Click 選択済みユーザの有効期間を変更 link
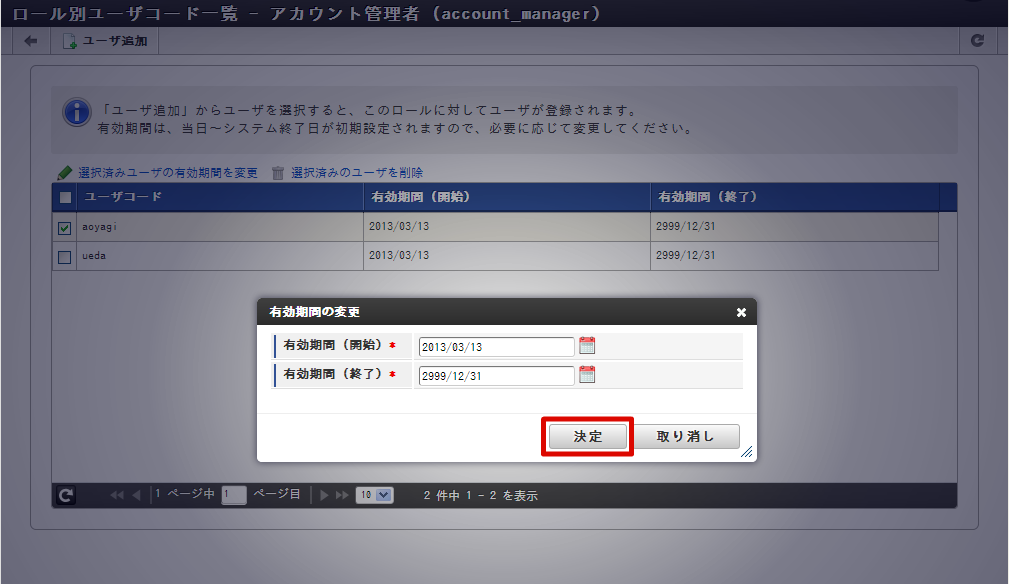 tap(168, 172)
